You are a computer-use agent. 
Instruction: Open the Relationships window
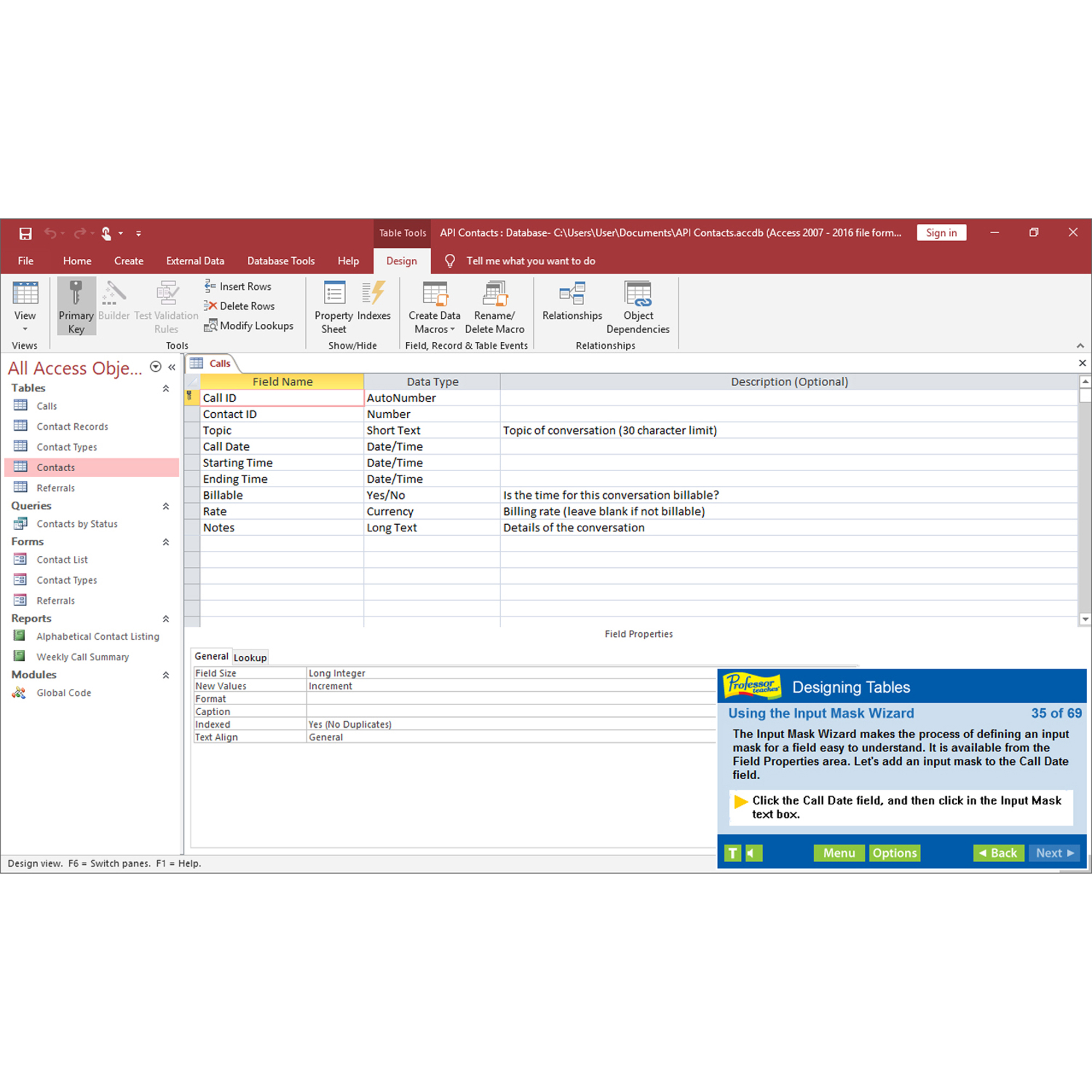pos(572,301)
